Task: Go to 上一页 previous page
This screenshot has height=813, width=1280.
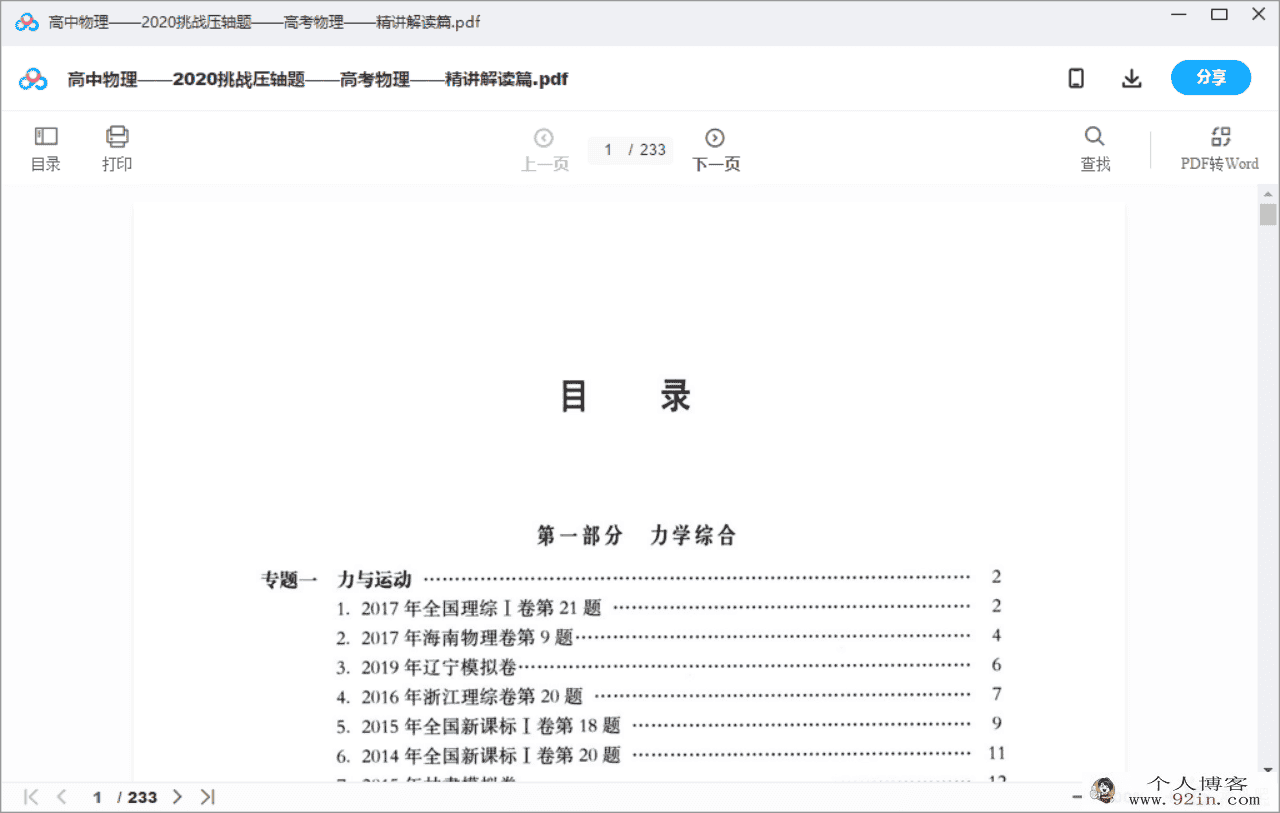Action: point(544,150)
